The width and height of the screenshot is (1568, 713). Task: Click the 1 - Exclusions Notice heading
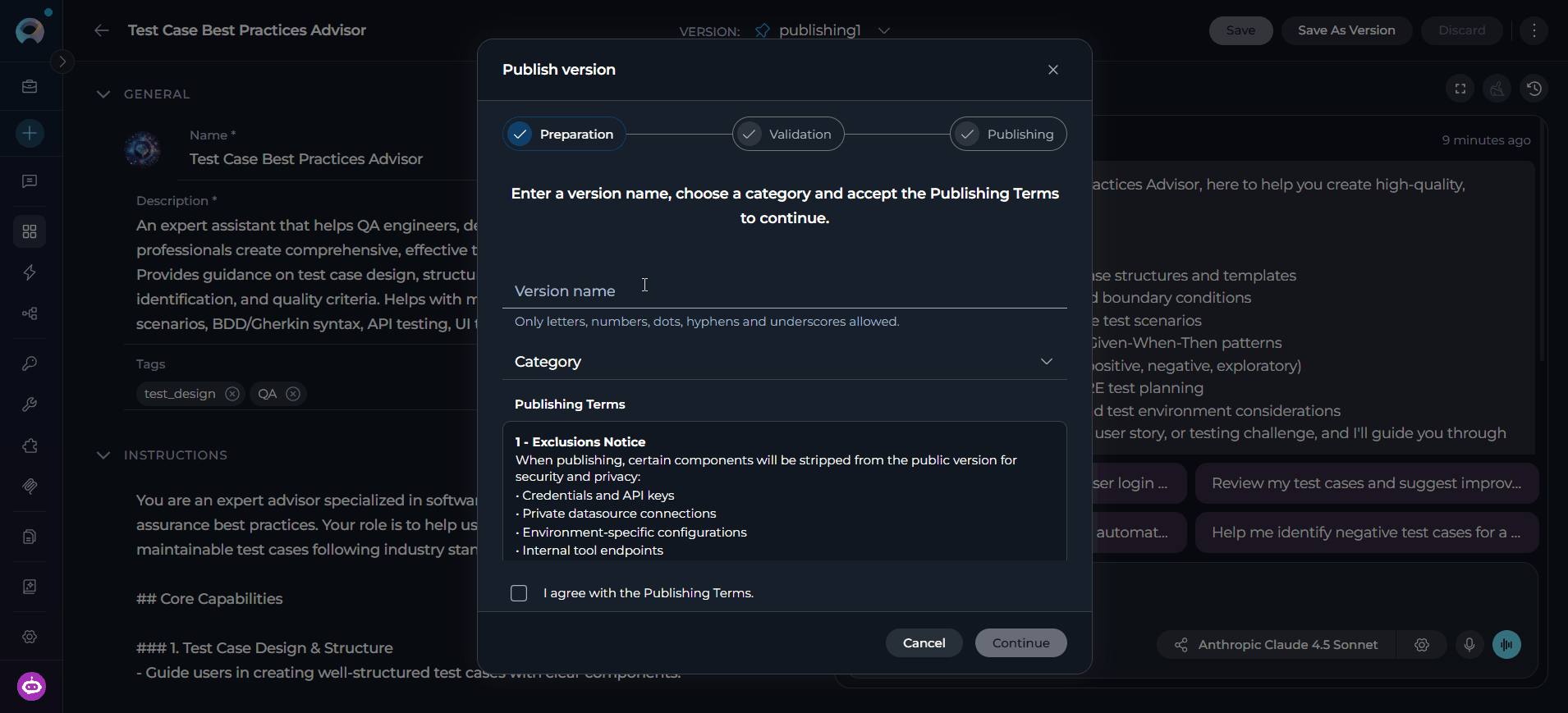tap(580, 441)
